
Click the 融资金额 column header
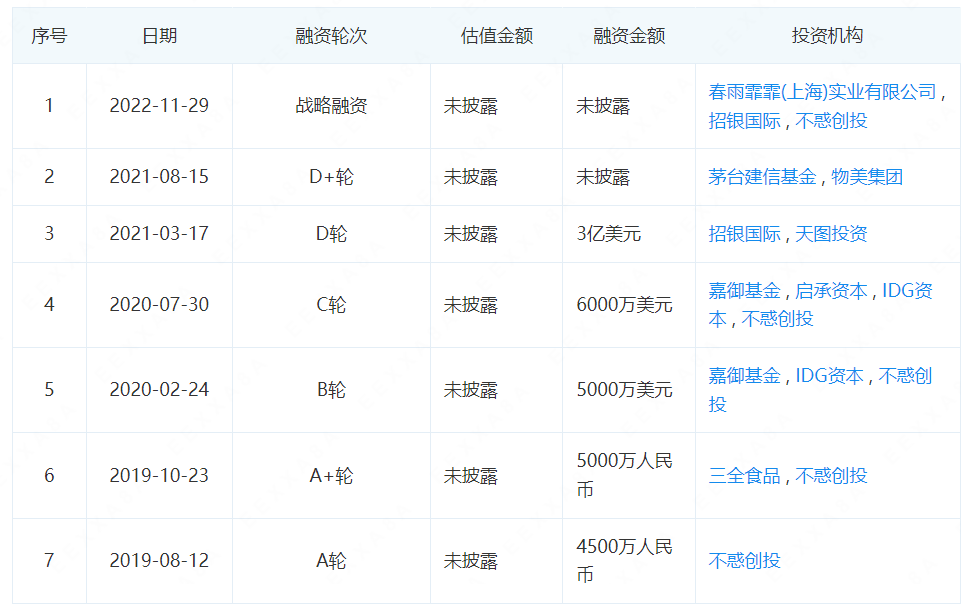pos(629,36)
